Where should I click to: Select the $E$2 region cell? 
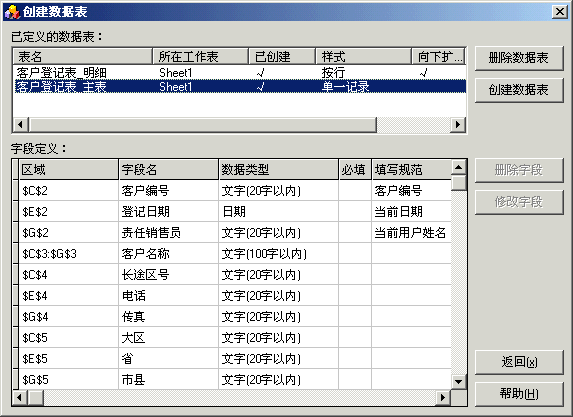click(x=69, y=212)
